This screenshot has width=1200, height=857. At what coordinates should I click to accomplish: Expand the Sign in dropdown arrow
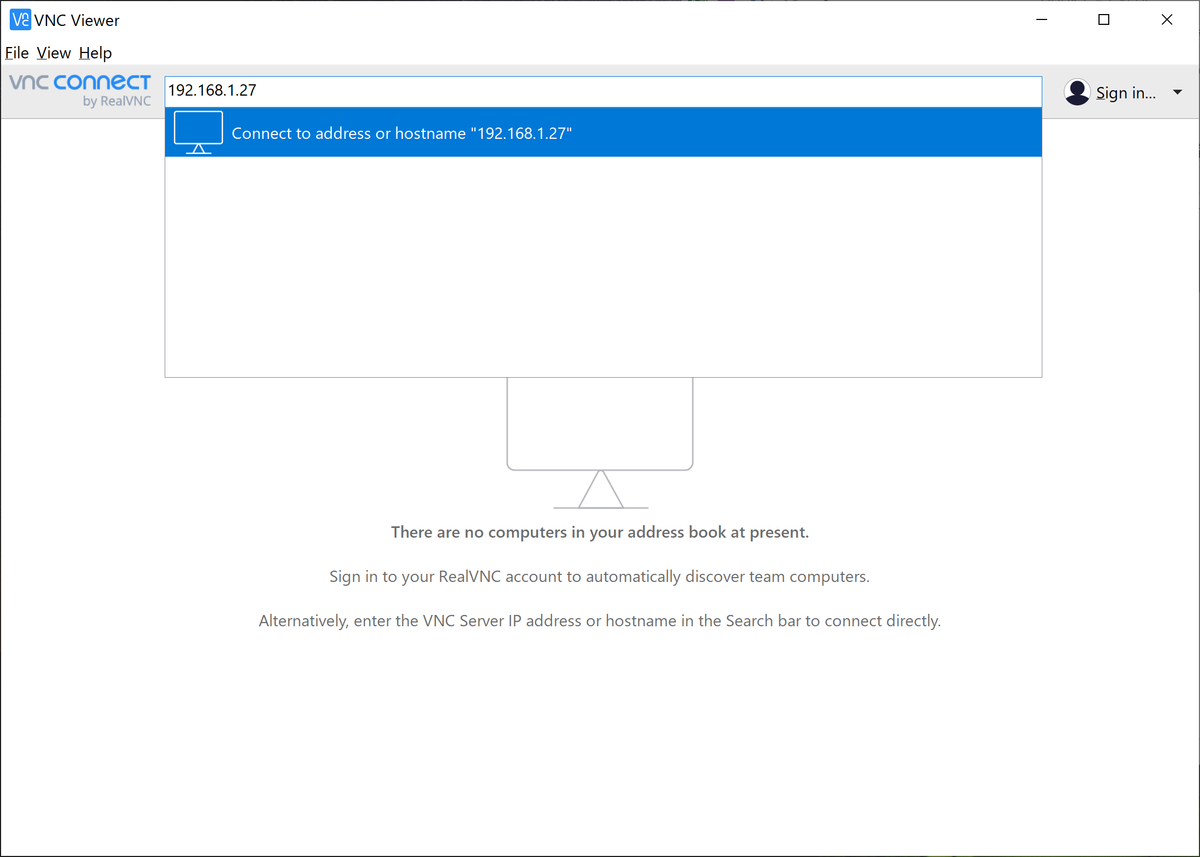point(1177,92)
